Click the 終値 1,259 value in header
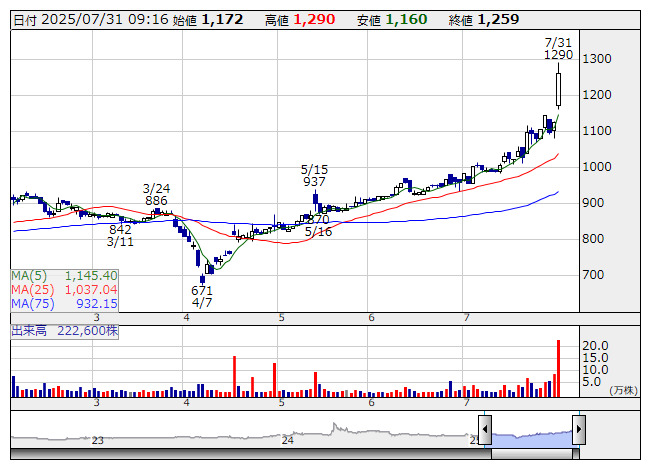The image size is (653, 470). 498,19
